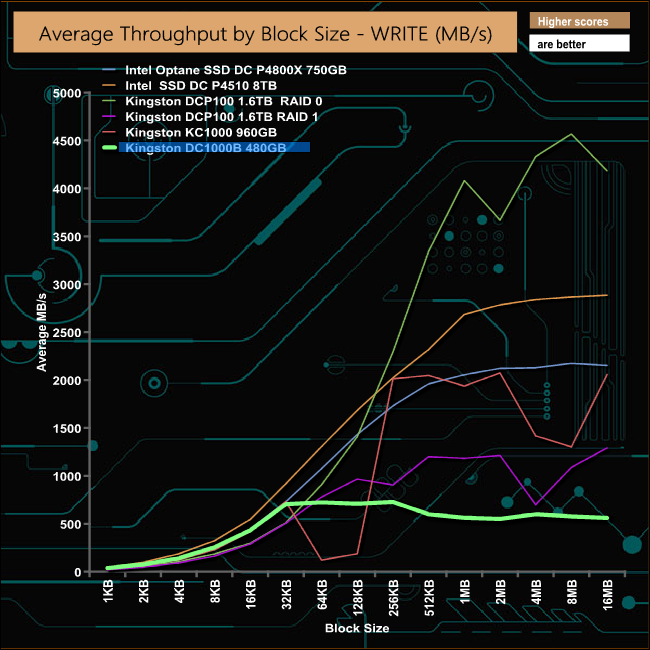
Task: Select the 'Intel SSD DC P4510 8TB' legend entry
Action: [201, 86]
